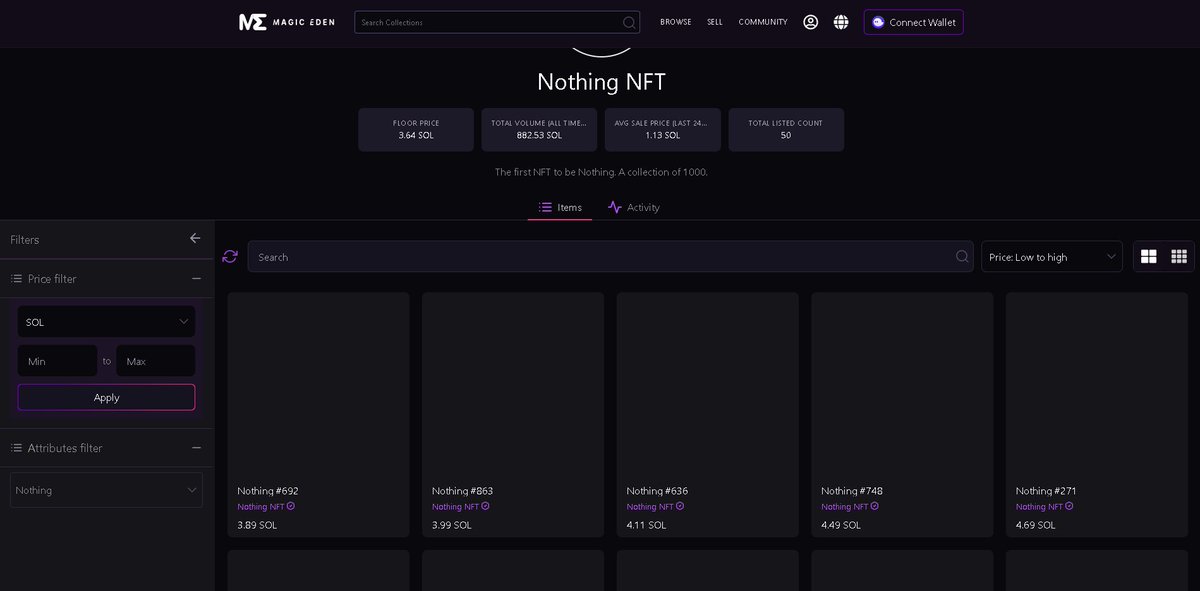Click verified badge on Nothing #271
The height and width of the screenshot is (591, 1200).
tap(1070, 506)
